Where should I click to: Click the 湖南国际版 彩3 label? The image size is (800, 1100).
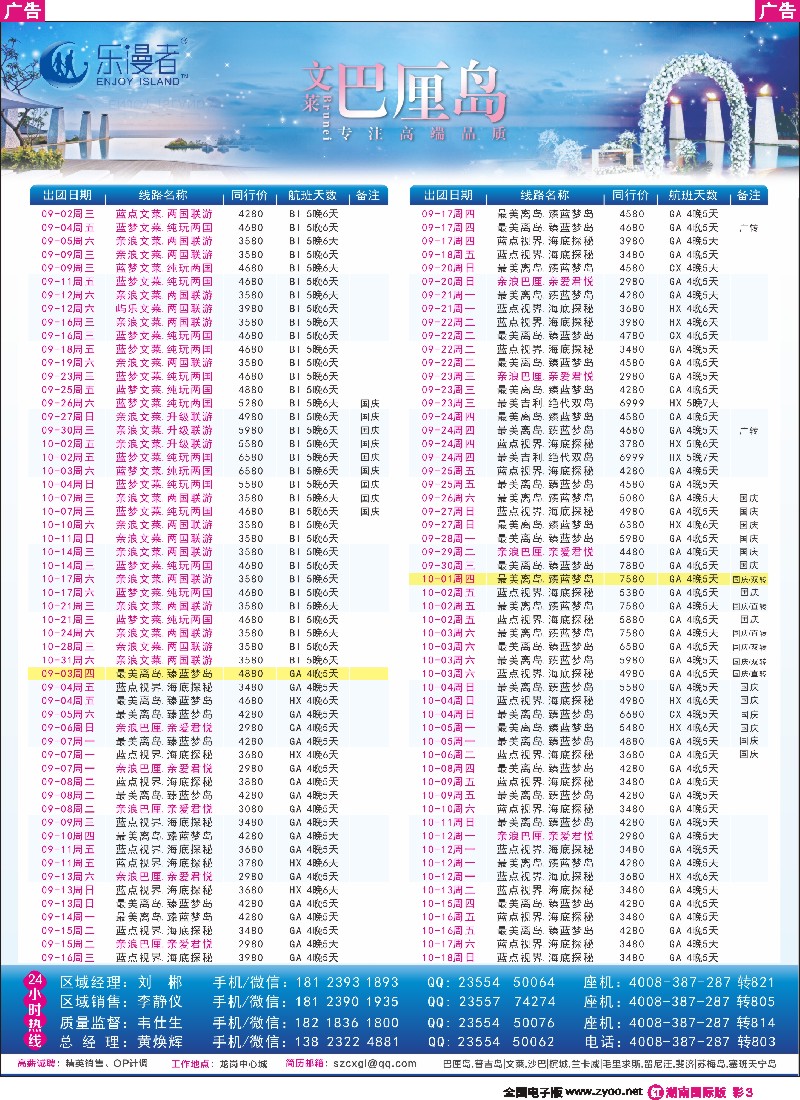pos(709,1092)
